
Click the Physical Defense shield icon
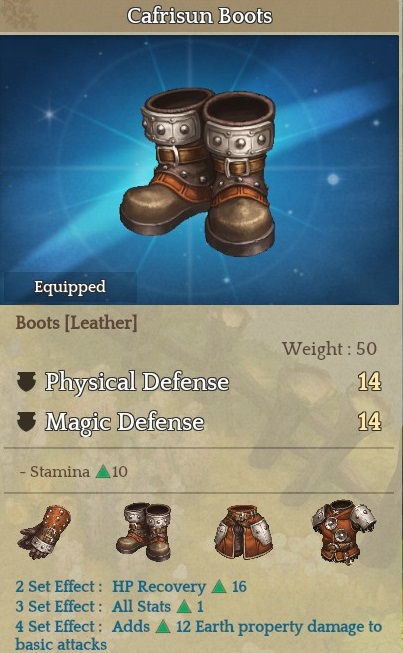coord(26,381)
